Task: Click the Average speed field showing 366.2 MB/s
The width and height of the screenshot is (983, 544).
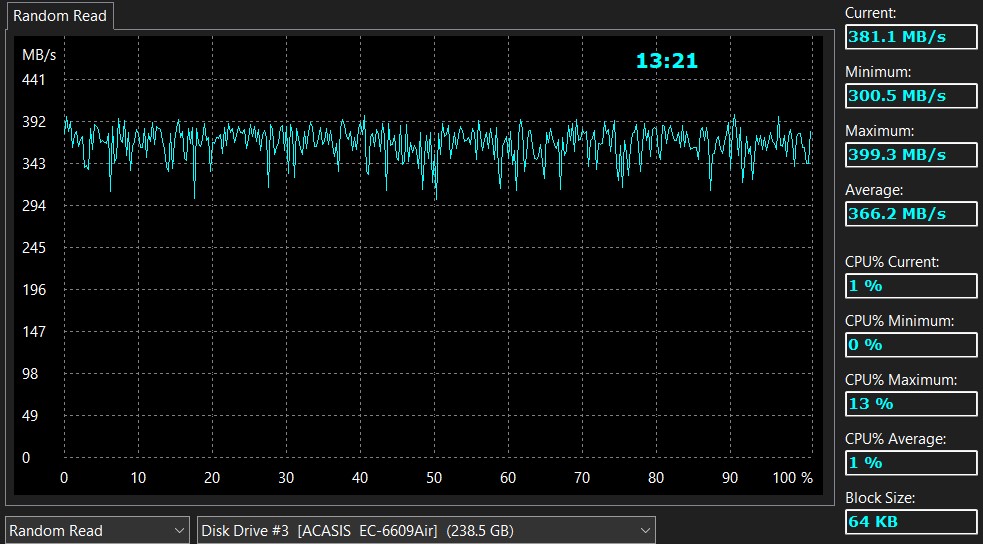Action: (910, 214)
